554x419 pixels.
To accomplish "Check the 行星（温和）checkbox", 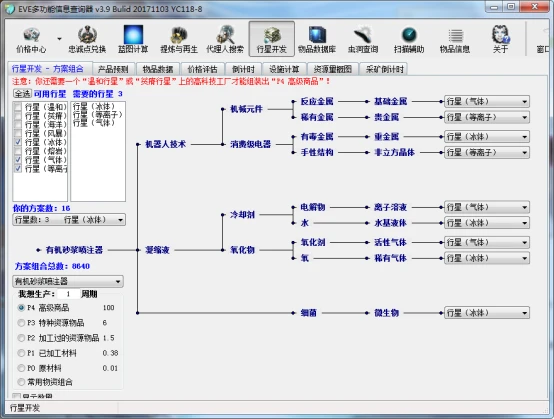I will 18,107.
